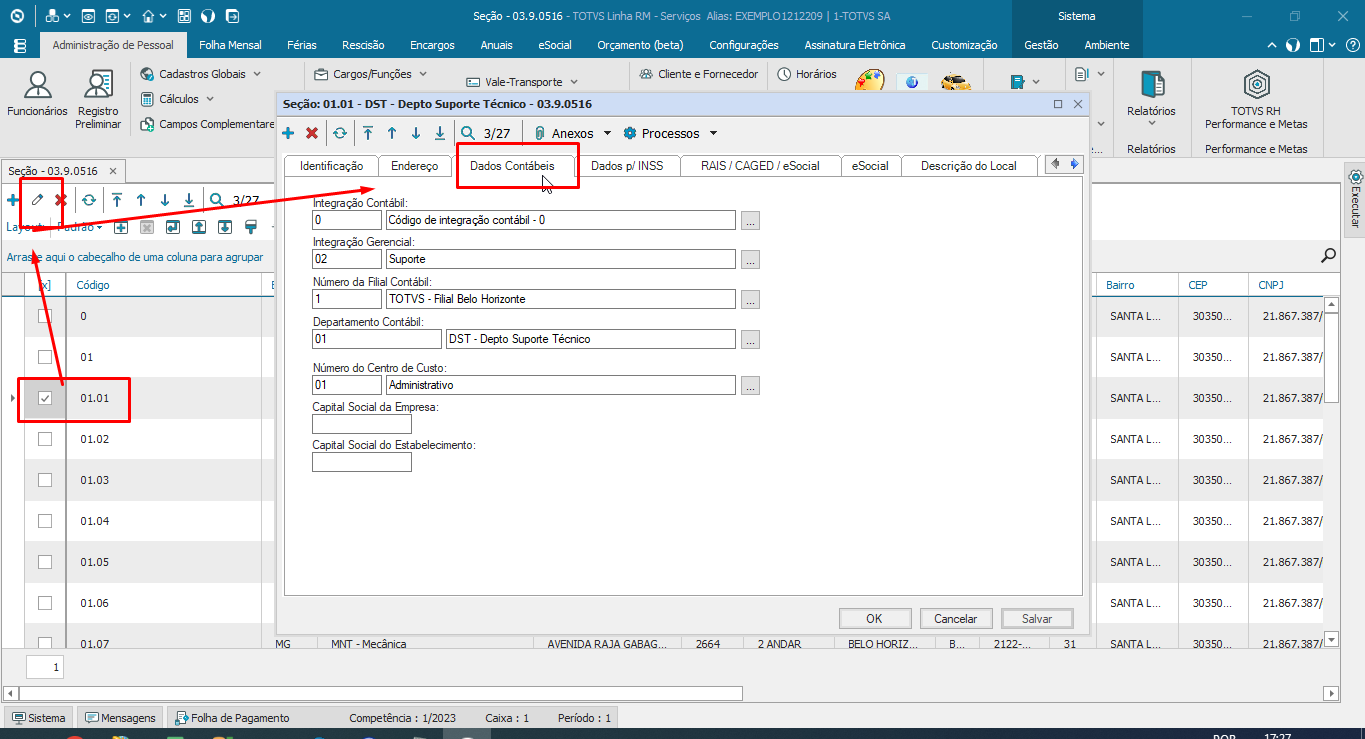Expand the Cargos/Funções menu
Screen dimensions: 1365x739
pyautogui.click(x=422, y=74)
